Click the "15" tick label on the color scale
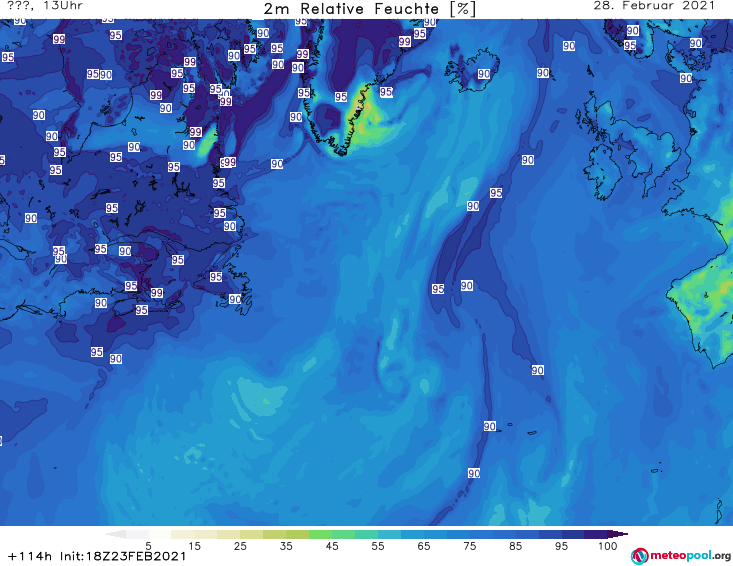733x566 pixels. 194,546
